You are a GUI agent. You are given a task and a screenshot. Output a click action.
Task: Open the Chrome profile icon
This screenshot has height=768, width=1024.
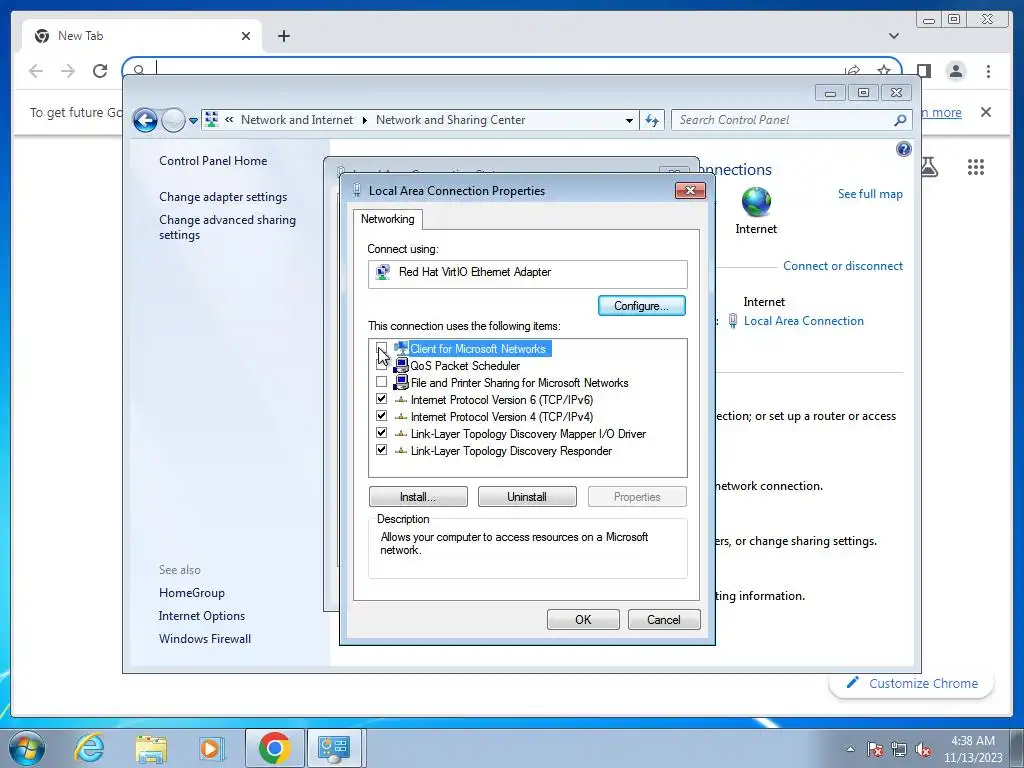point(956,71)
